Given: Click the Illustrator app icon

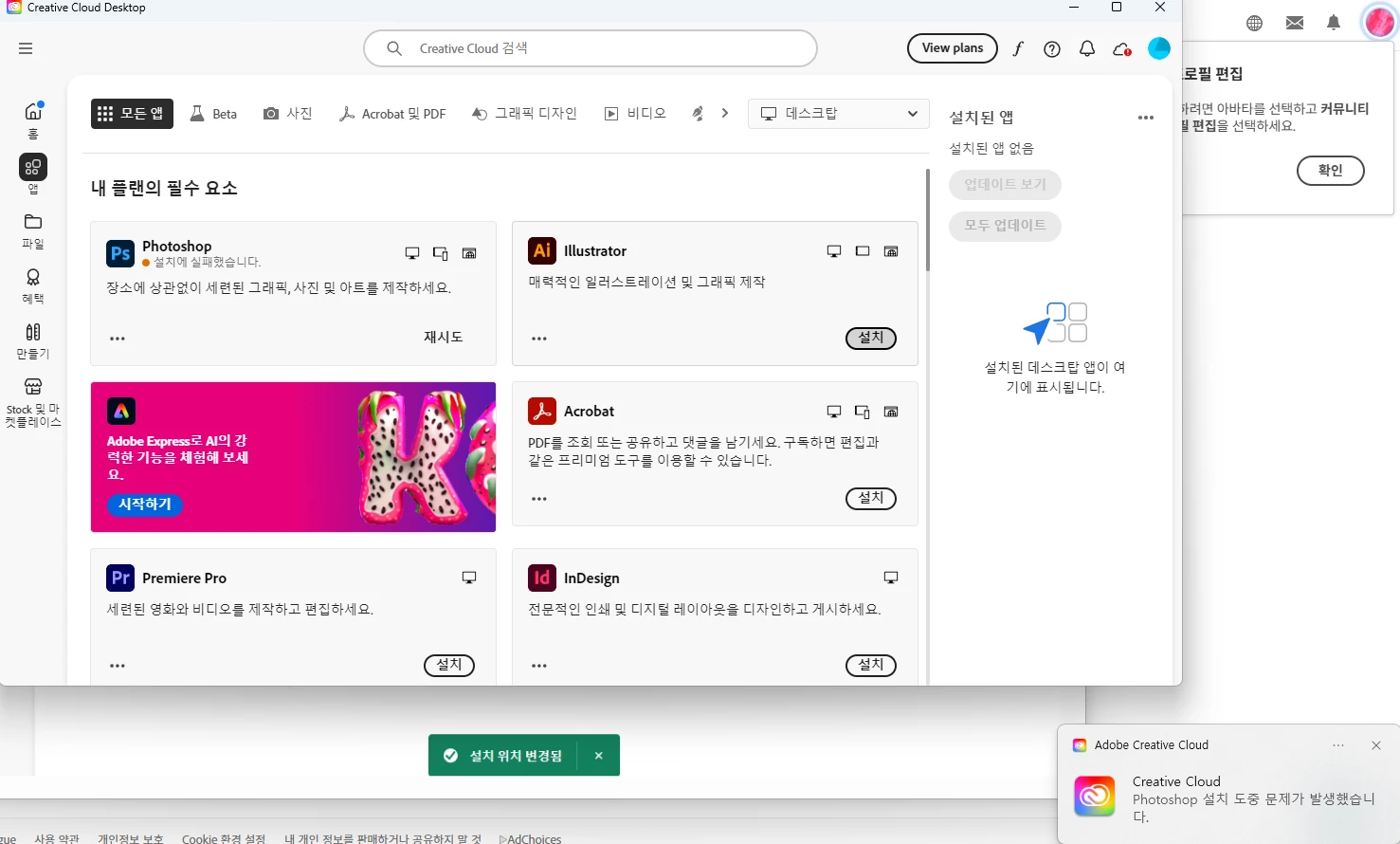Looking at the screenshot, I should pos(542,251).
